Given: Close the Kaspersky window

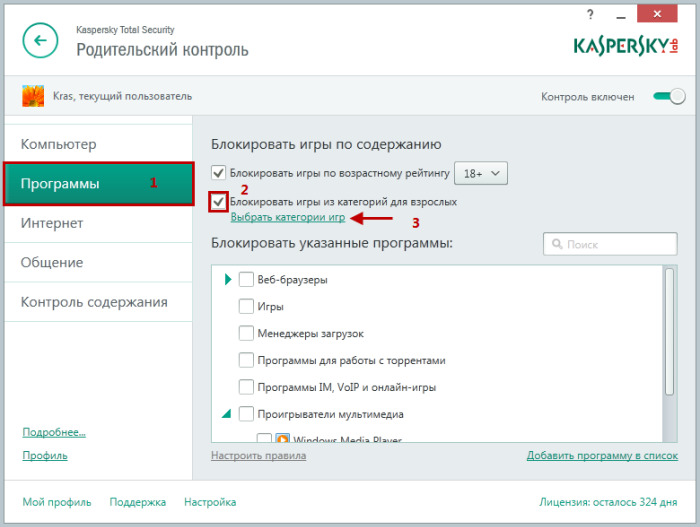Looking at the screenshot, I should click(657, 14).
